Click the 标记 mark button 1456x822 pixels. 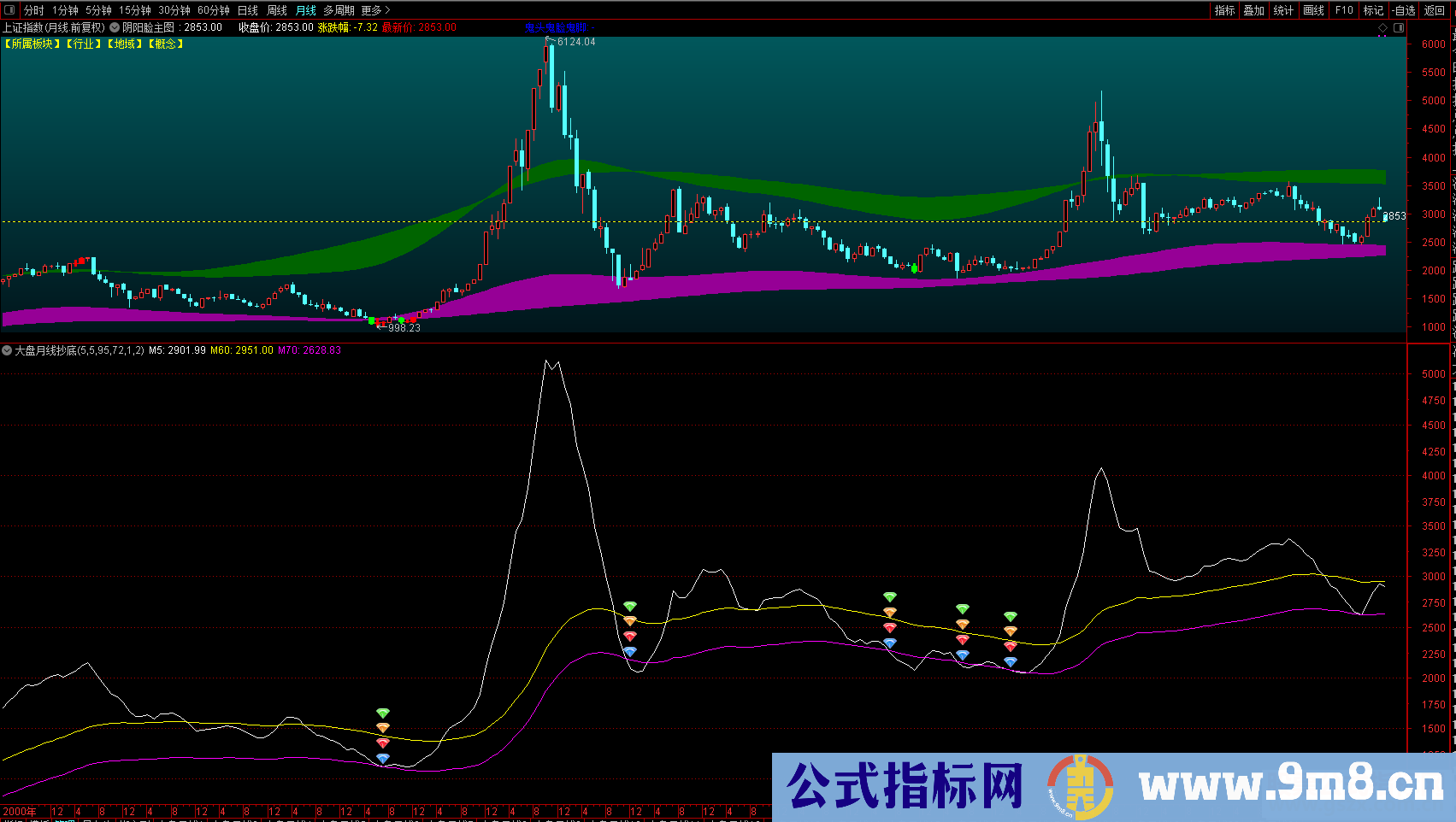tap(1373, 10)
